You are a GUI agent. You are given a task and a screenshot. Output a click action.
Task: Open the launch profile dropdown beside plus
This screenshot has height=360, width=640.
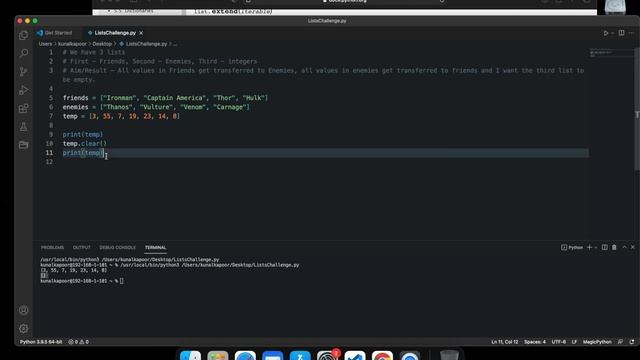596,247
